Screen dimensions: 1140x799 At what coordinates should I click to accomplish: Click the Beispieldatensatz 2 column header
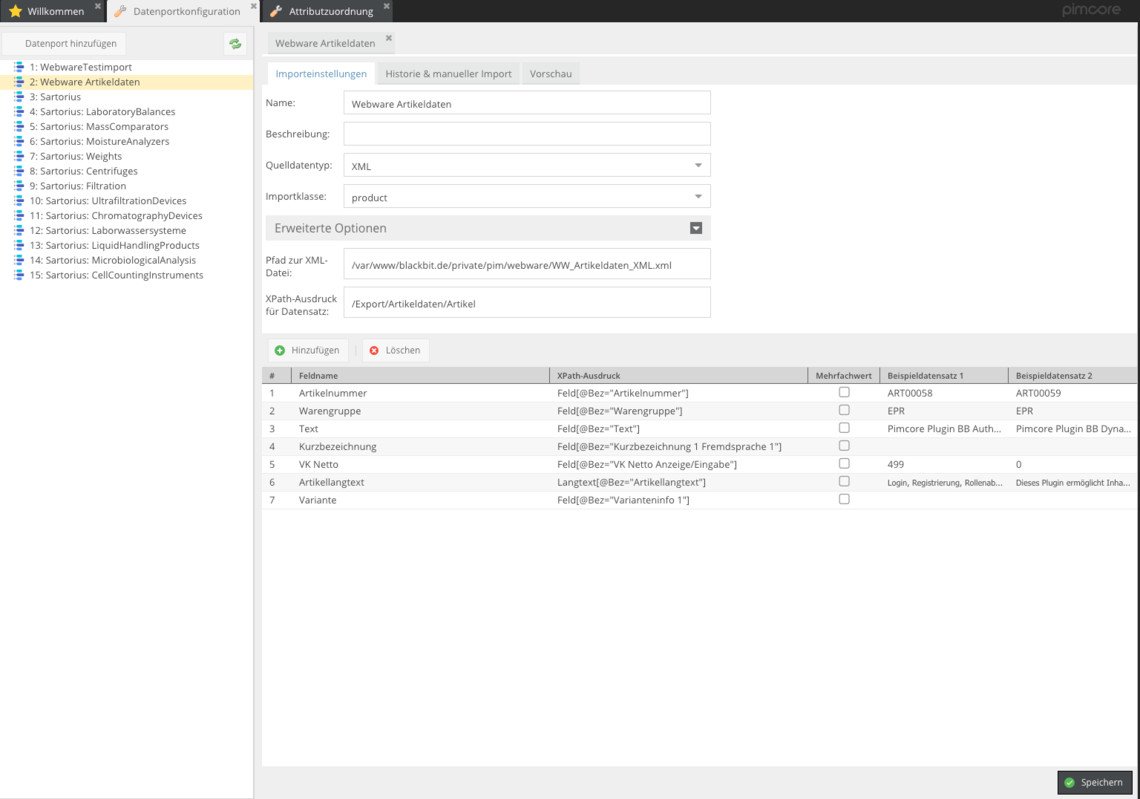1073,376
